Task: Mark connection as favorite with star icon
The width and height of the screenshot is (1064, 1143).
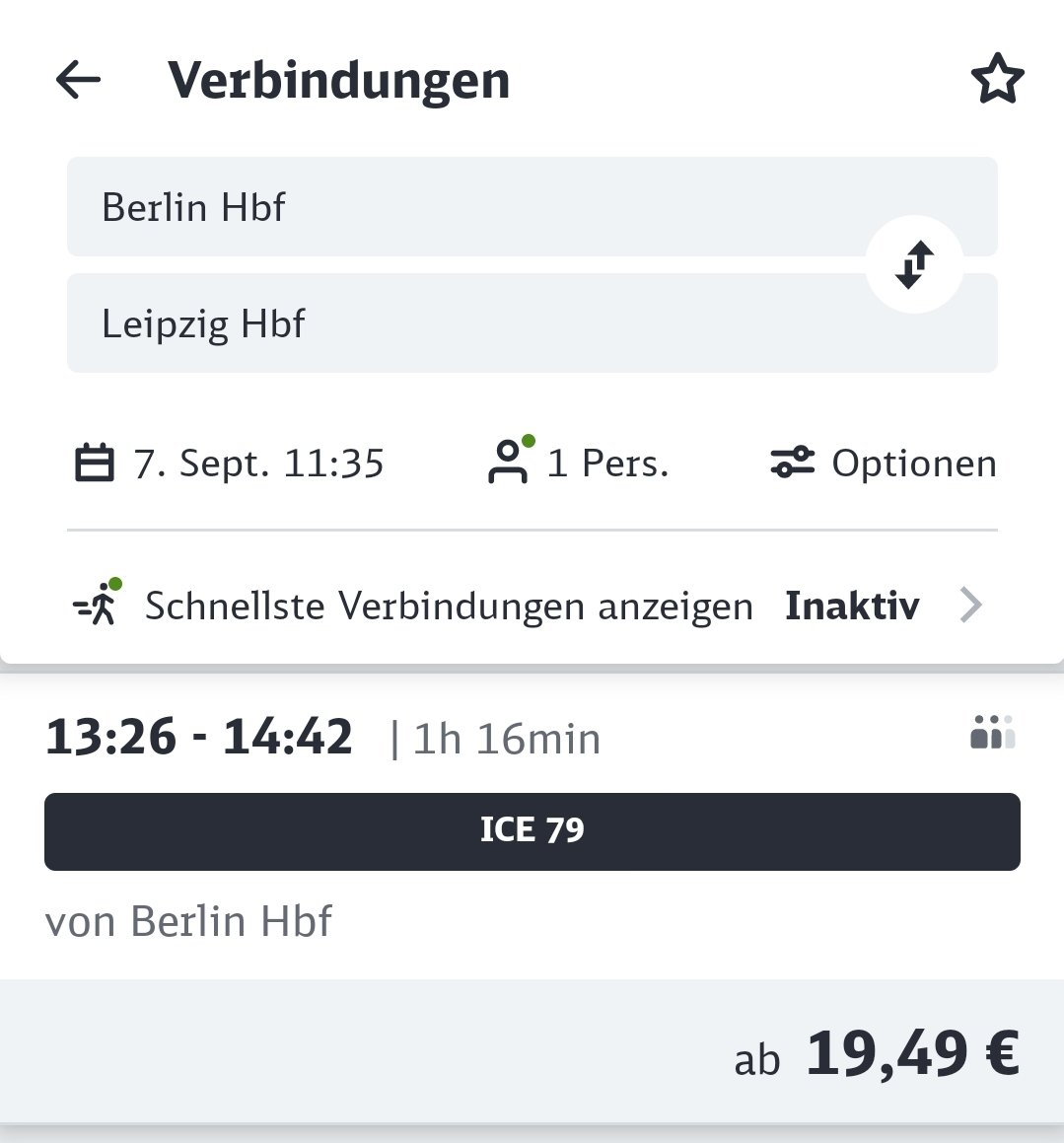Action: [x=997, y=78]
